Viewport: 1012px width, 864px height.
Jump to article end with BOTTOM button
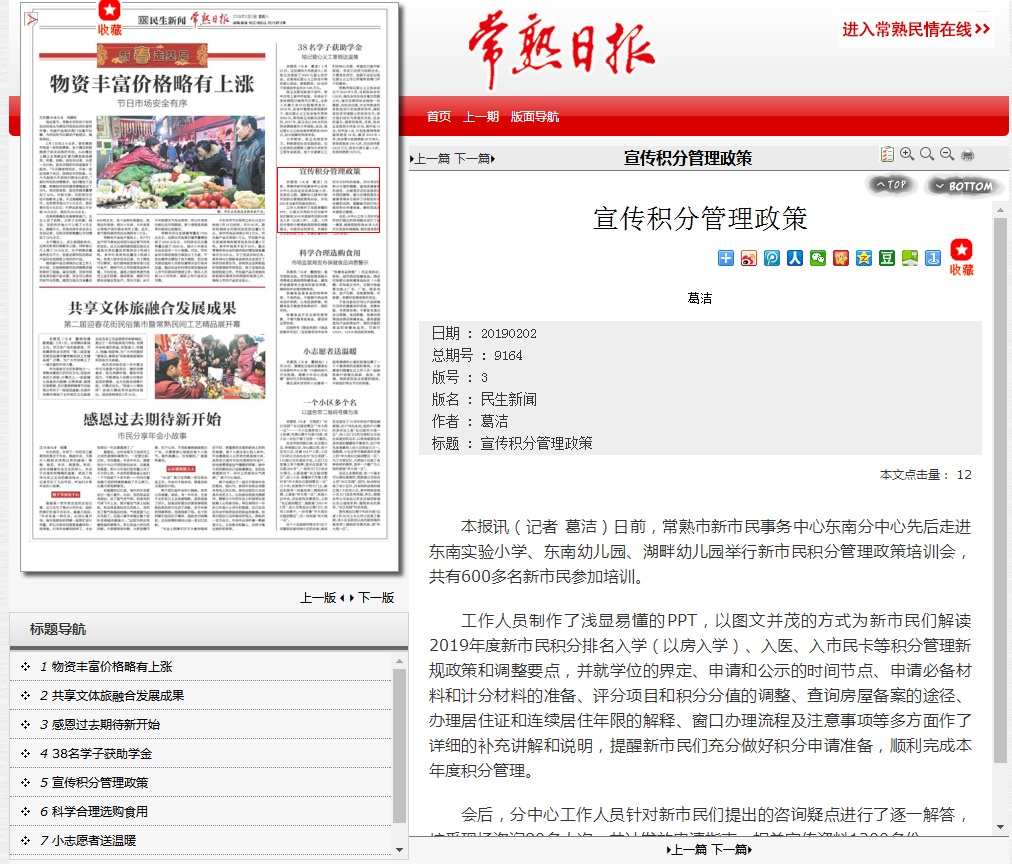coord(965,186)
